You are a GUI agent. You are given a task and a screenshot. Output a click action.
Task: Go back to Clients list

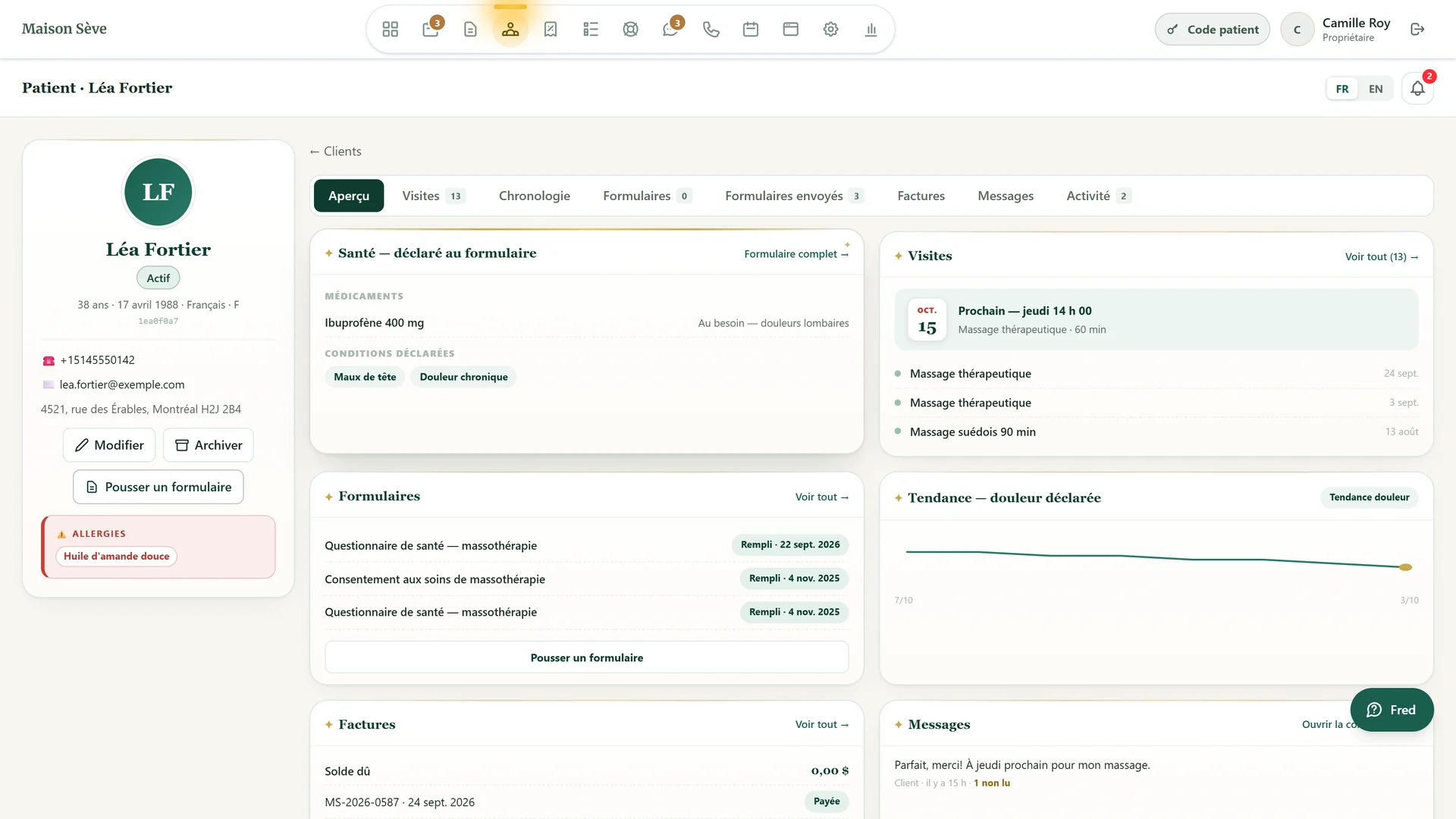click(335, 151)
